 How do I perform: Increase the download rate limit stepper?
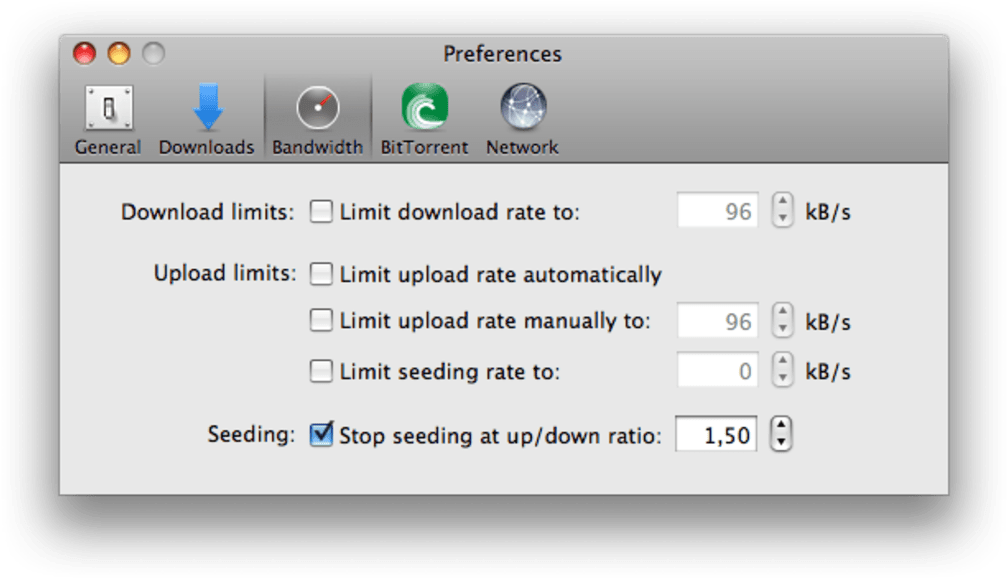point(782,202)
